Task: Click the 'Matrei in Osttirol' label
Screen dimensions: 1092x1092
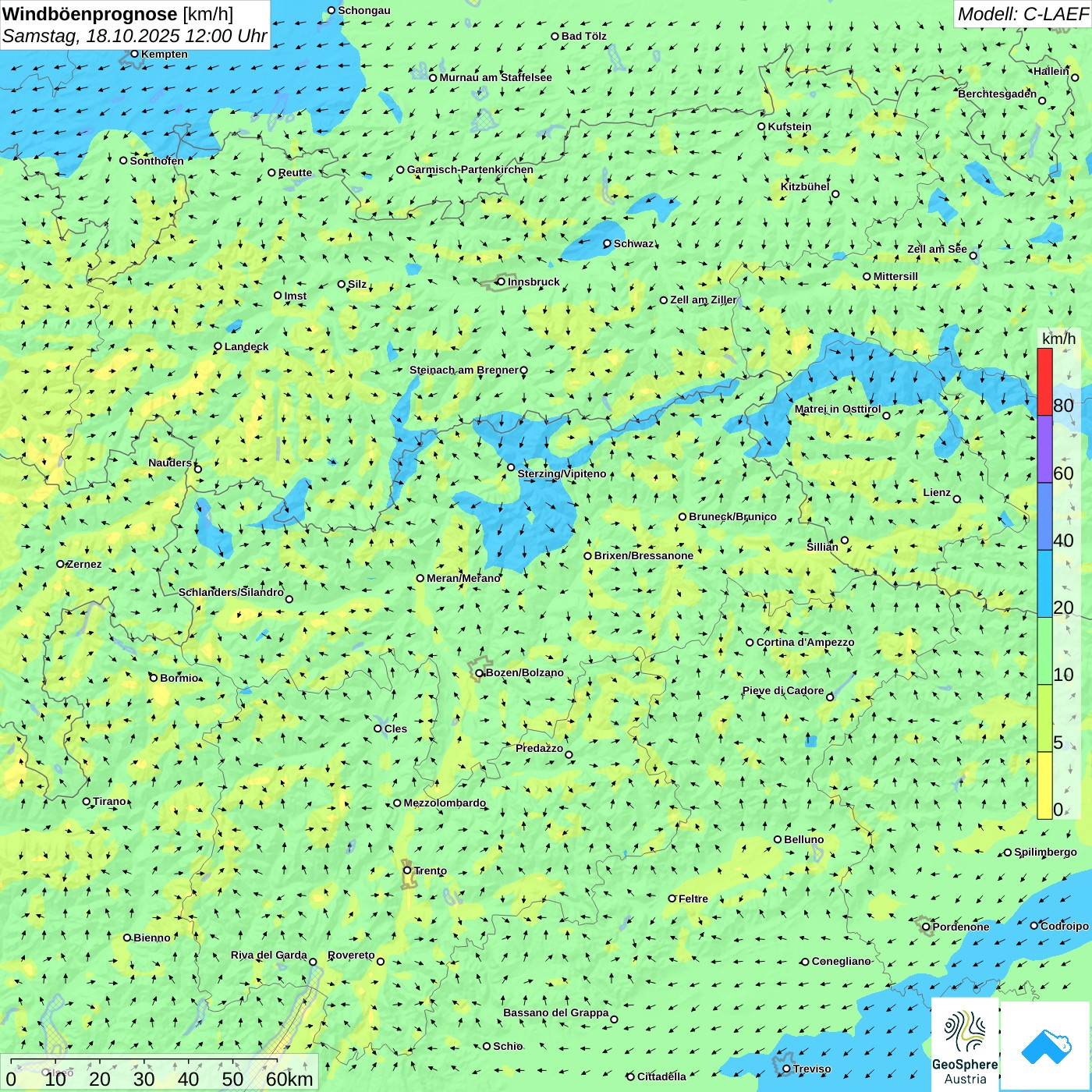Action: coord(838,409)
